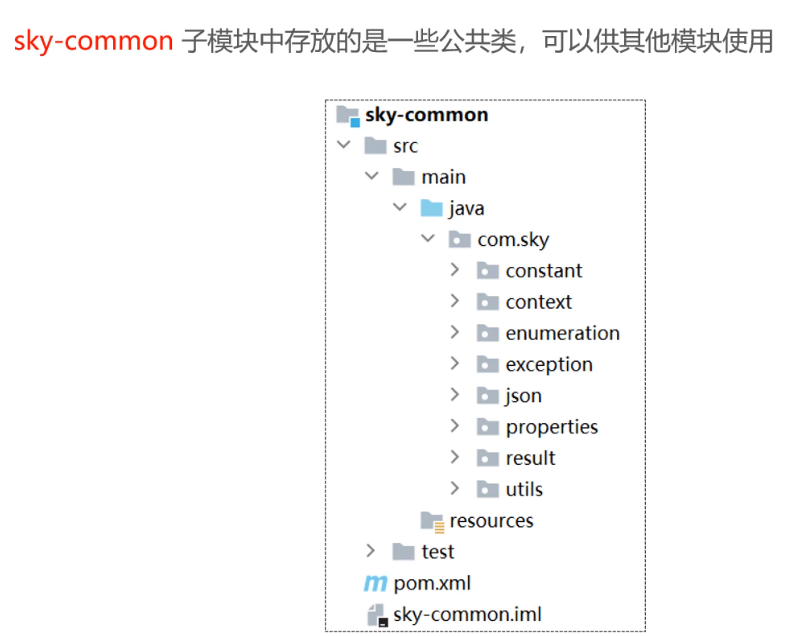The width and height of the screenshot is (793, 636).
Task: Collapse the com.sky package chevron
Action: 428,239
